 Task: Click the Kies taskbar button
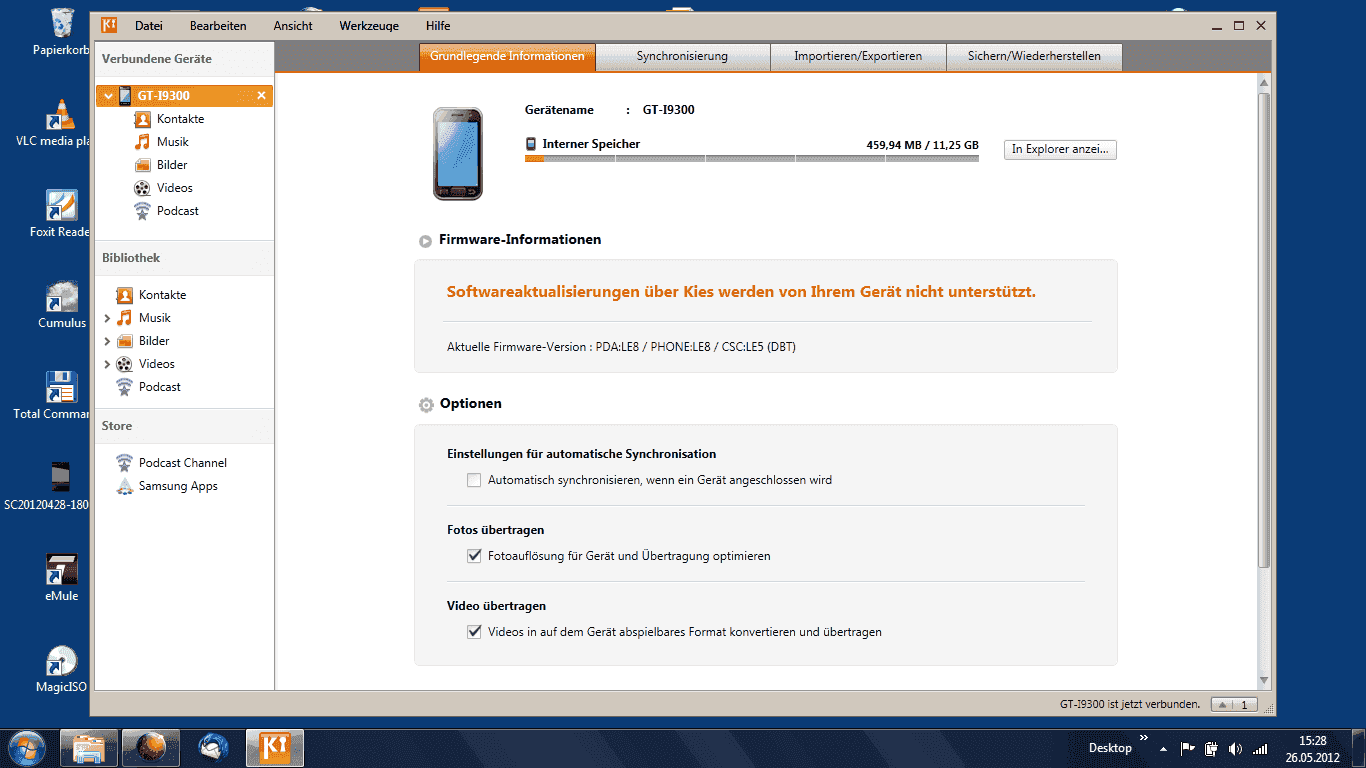pyautogui.click(x=274, y=748)
